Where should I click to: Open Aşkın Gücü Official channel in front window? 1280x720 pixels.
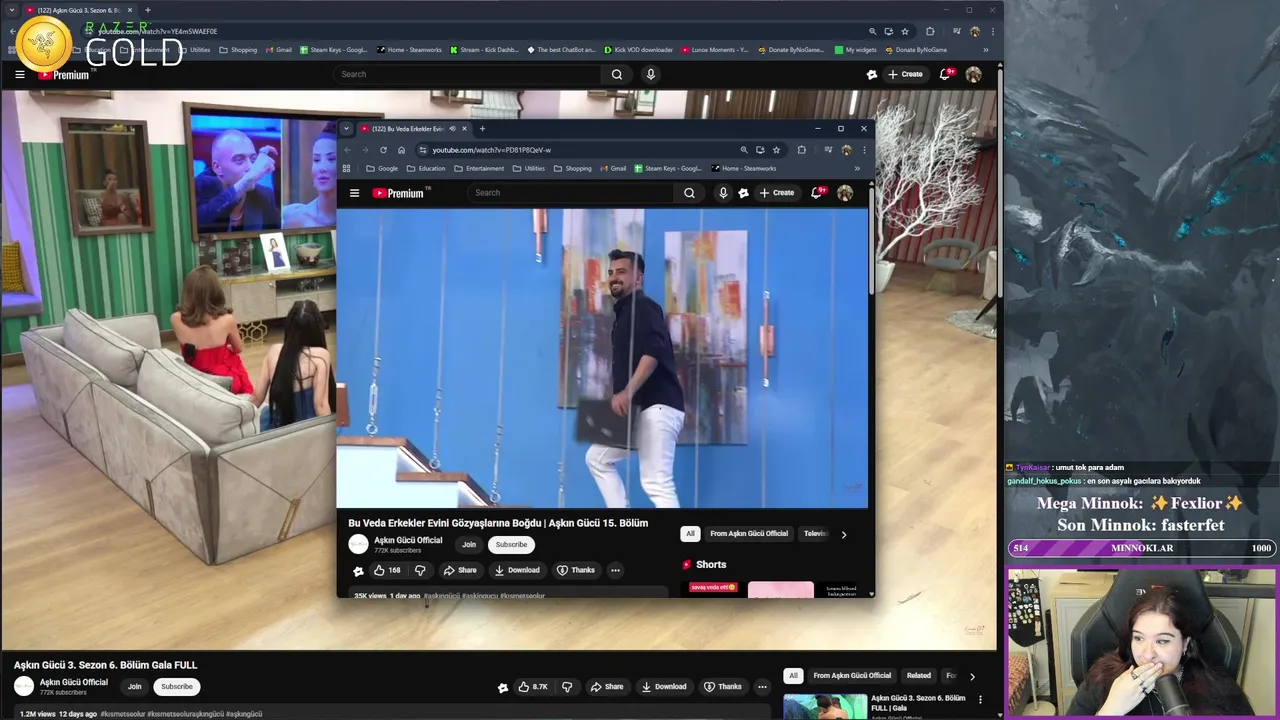(x=408, y=540)
